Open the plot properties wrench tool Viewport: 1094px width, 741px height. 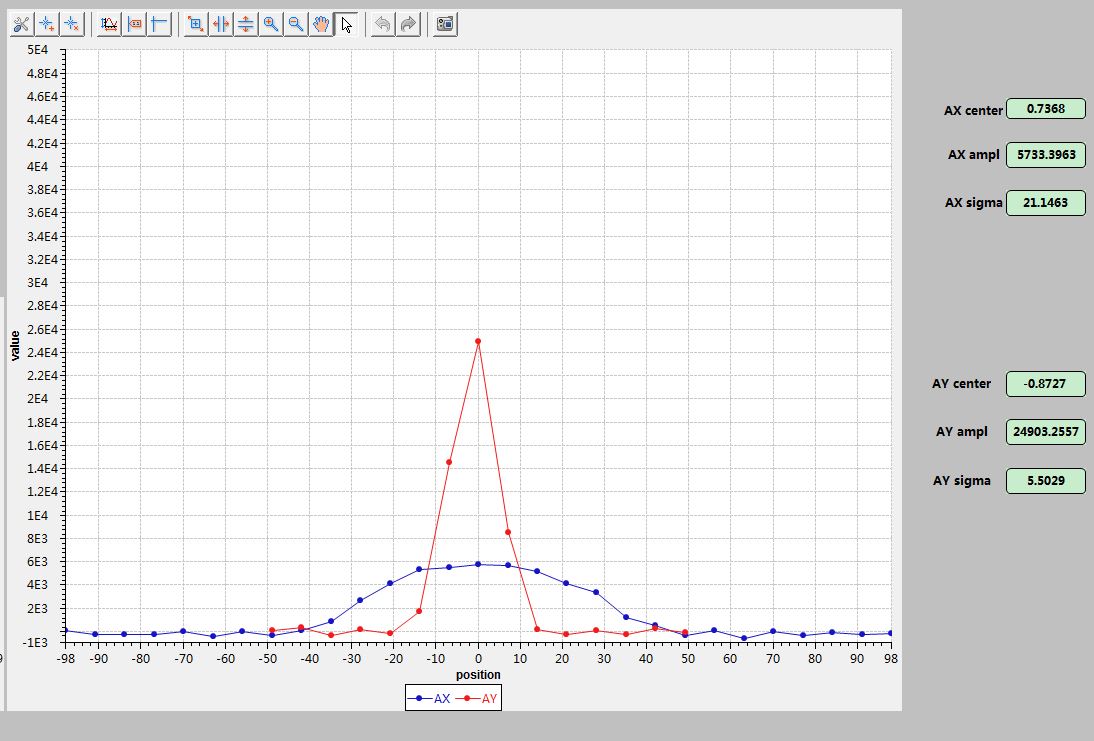[21, 24]
